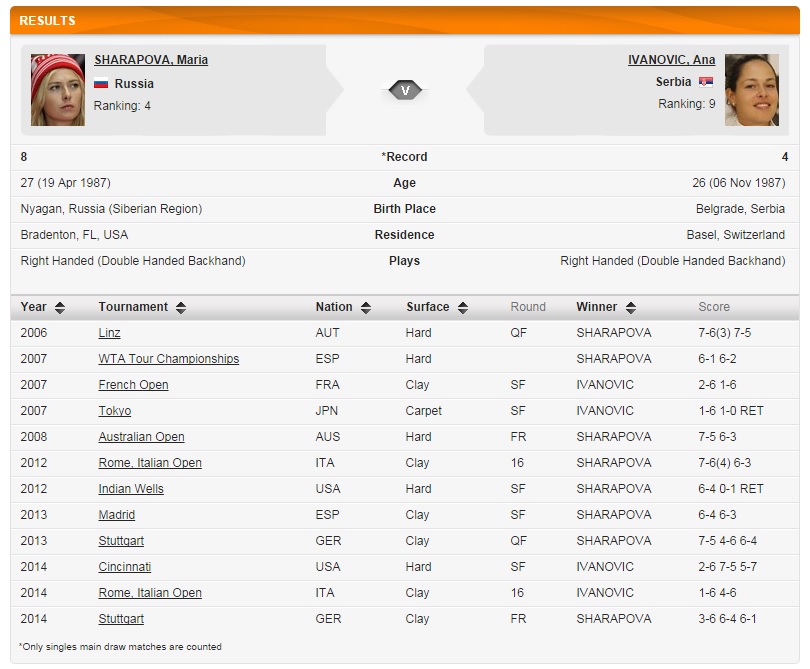Image resolution: width=810 pixels, height=669 pixels.
Task: Open WTA Tour Championships link
Action: 168,359
